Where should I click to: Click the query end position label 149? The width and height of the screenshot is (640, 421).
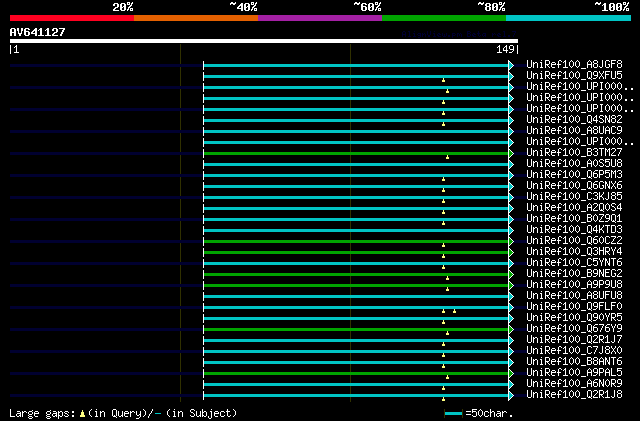point(505,49)
